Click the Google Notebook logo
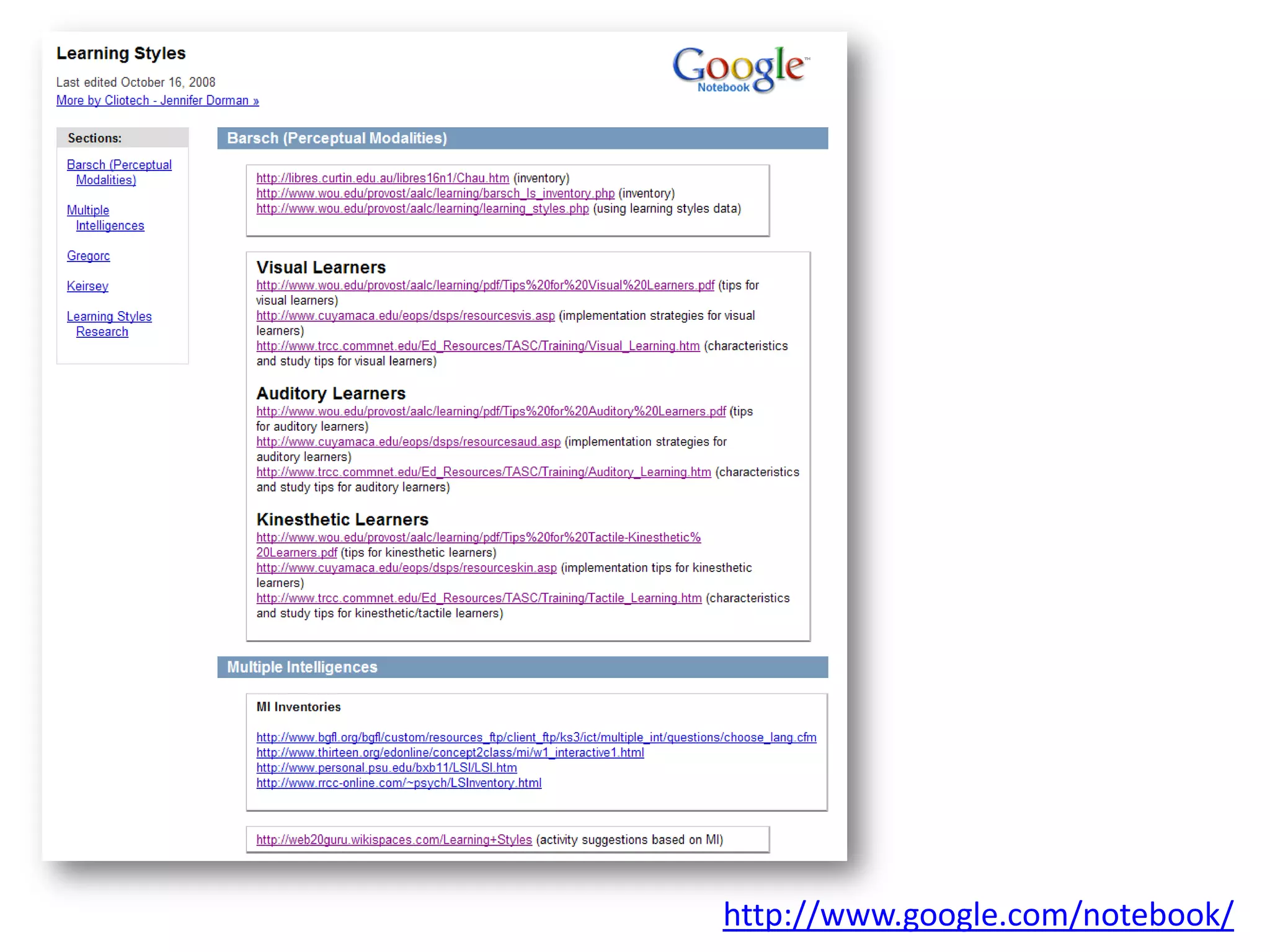This screenshot has height=952, width=1270. click(740, 69)
